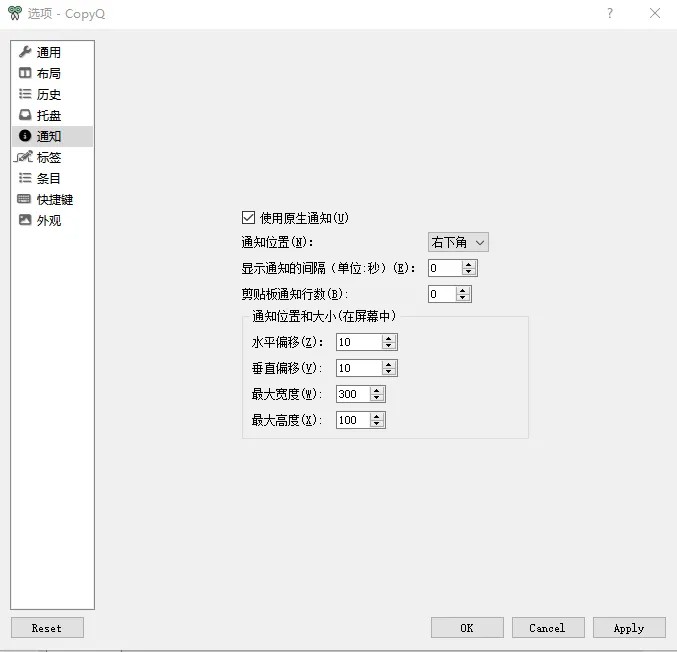Click the layout columns icon for 布局

pos(25,73)
